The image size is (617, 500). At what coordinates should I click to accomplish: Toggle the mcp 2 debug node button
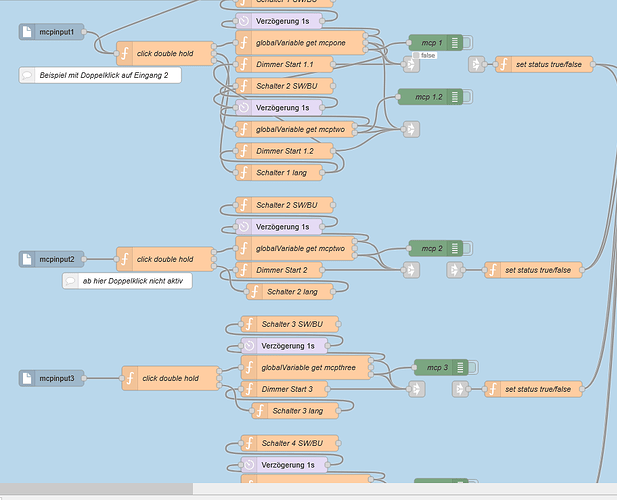(467, 249)
